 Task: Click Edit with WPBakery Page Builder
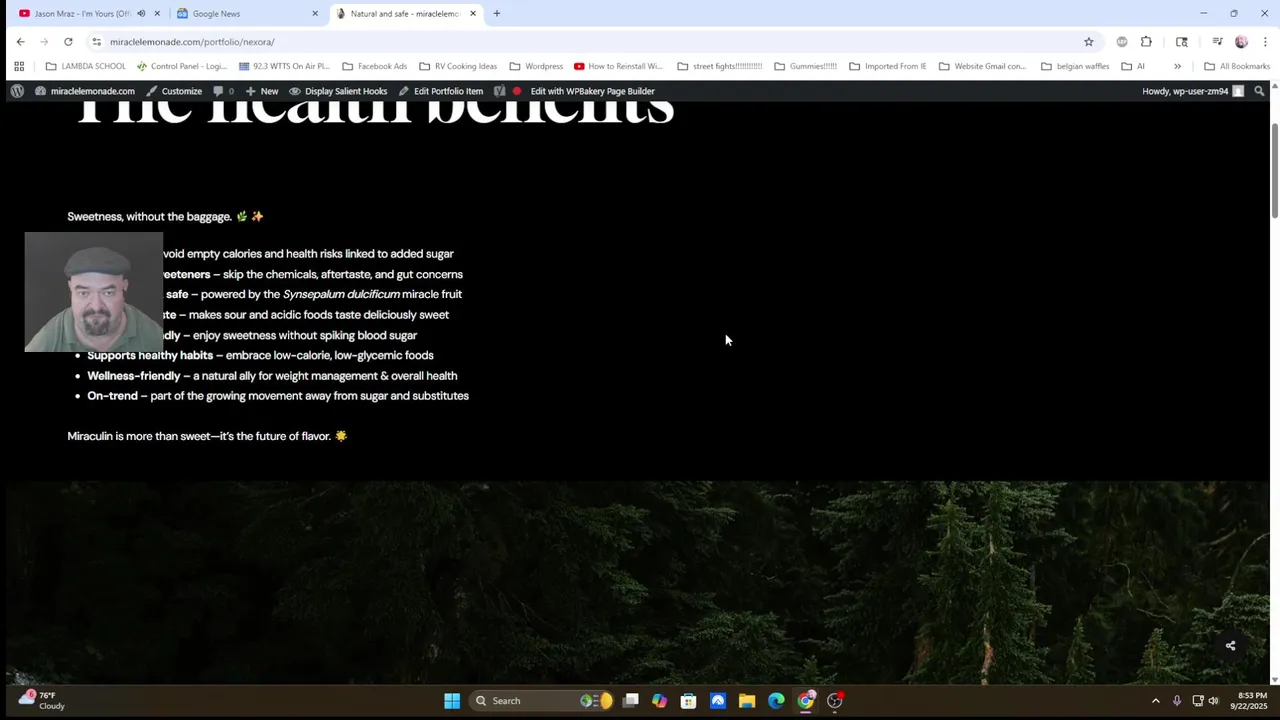(x=592, y=91)
